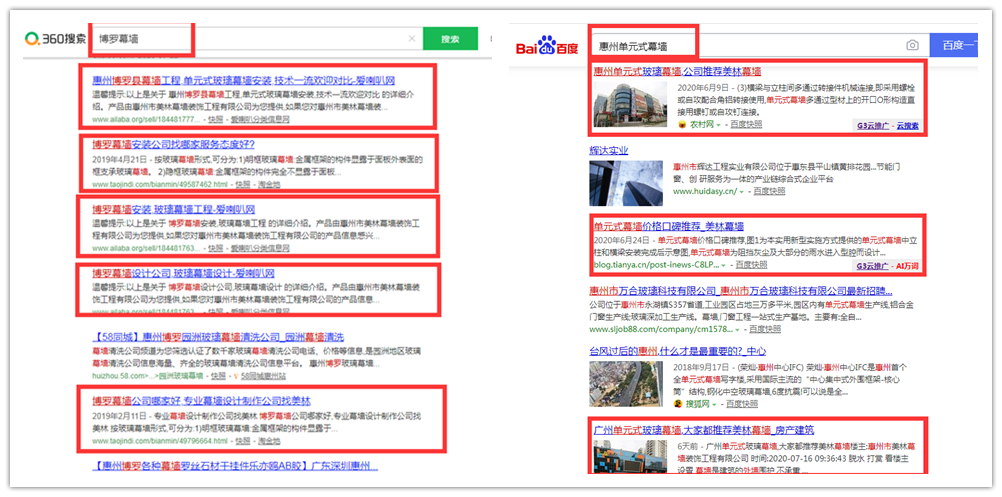Click the green 搜索 button in 360
The width and height of the screenshot is (1002, 497).
[450, 39]
